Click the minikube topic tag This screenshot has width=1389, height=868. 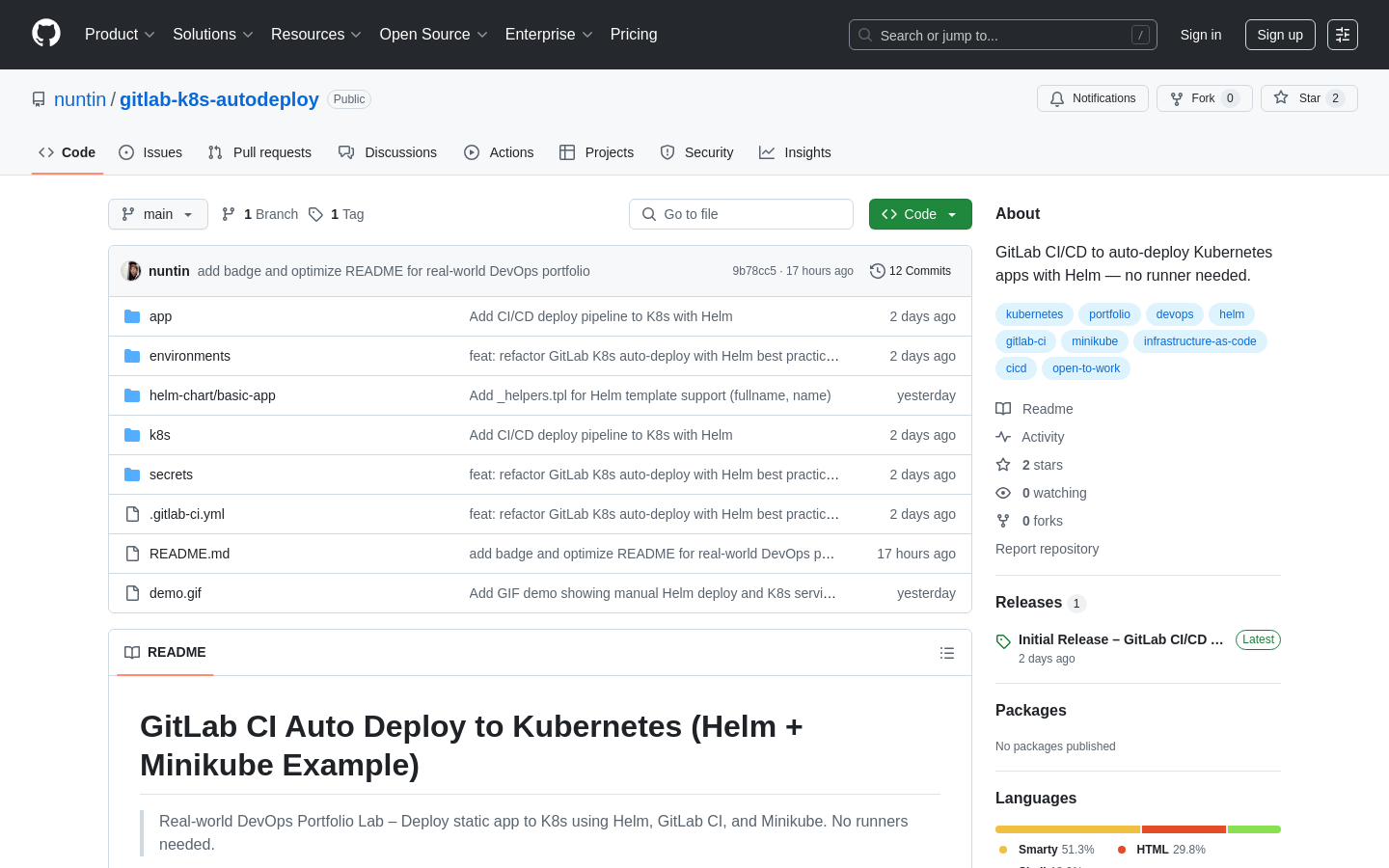pyautogui.click(x=1095, y=341)
